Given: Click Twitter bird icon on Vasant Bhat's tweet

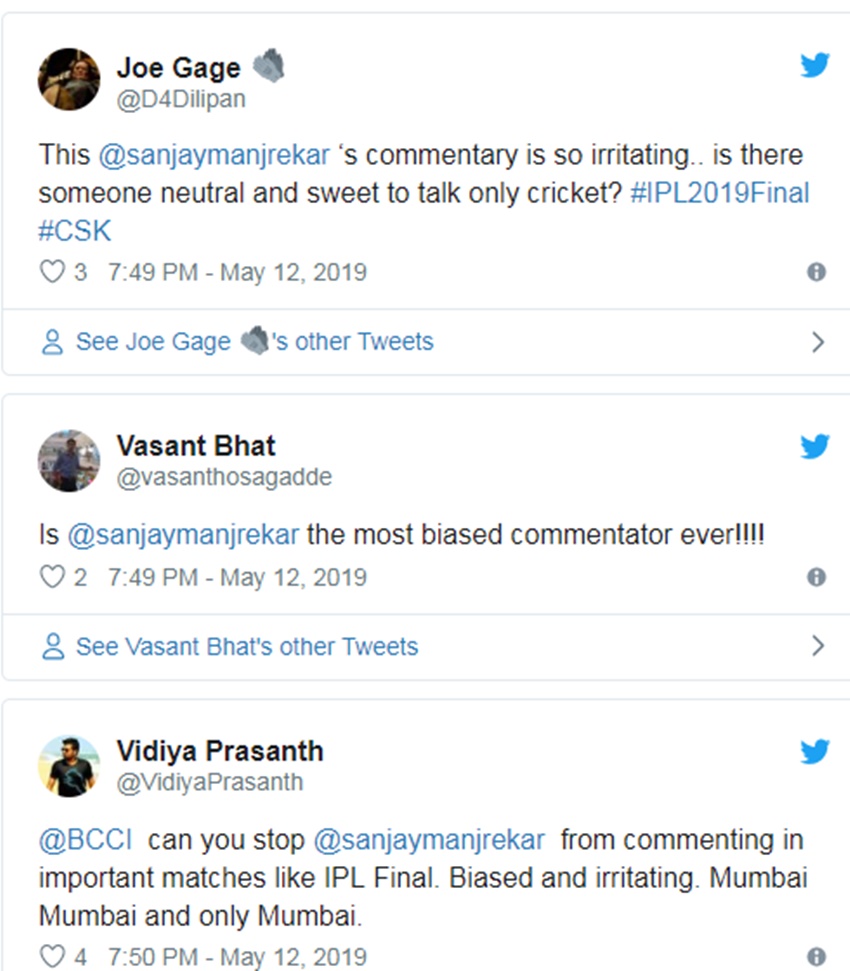Looking at the screenshot, I should click(x=815, y=447).
